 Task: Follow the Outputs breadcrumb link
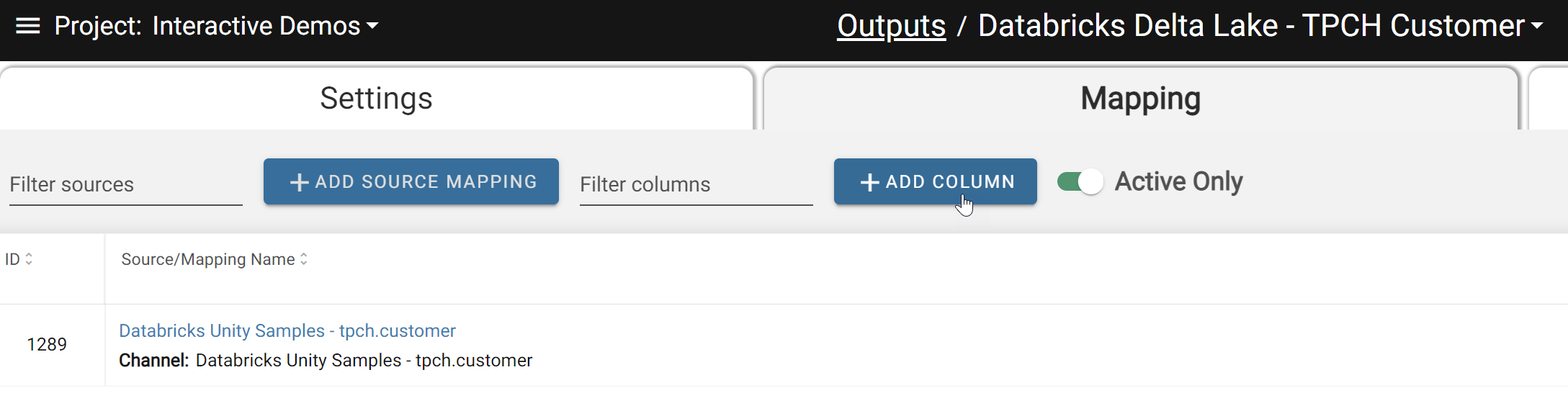891,26
